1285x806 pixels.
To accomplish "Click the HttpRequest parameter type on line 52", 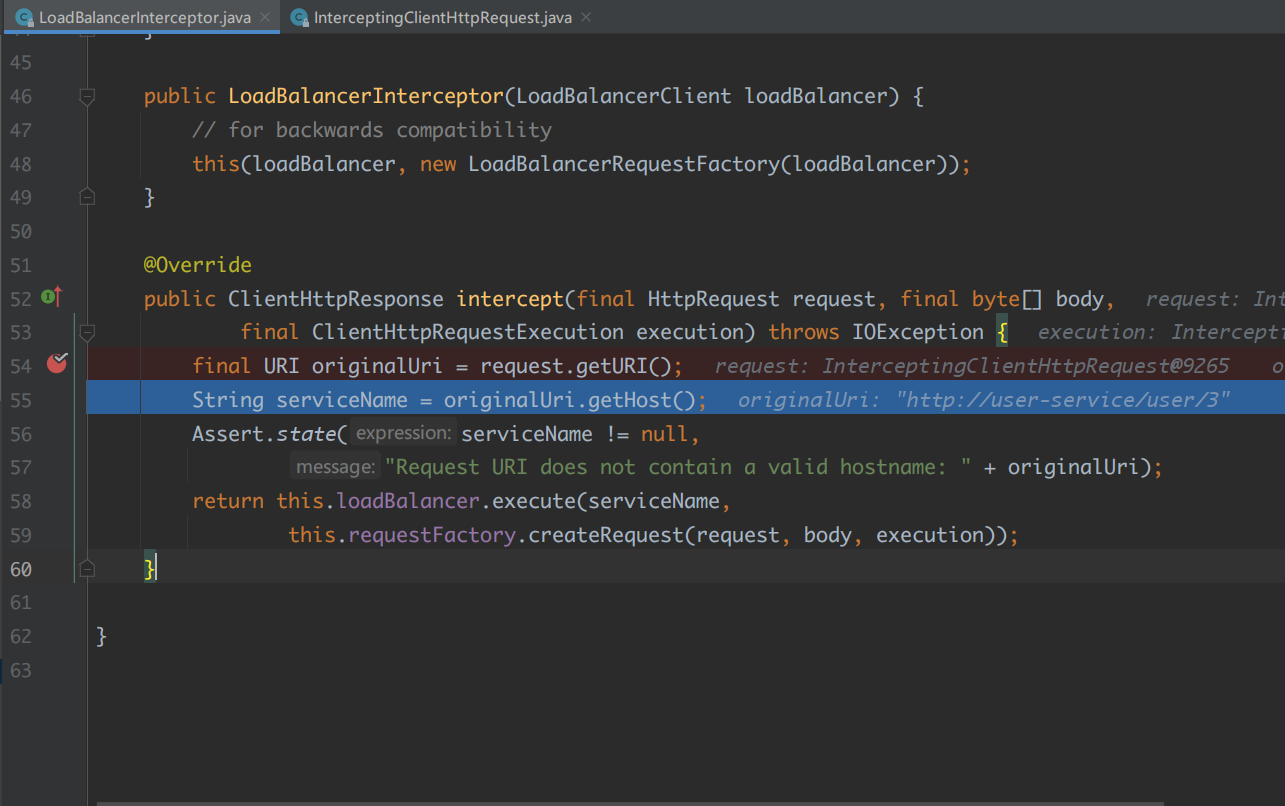I will tap(714, 299).
